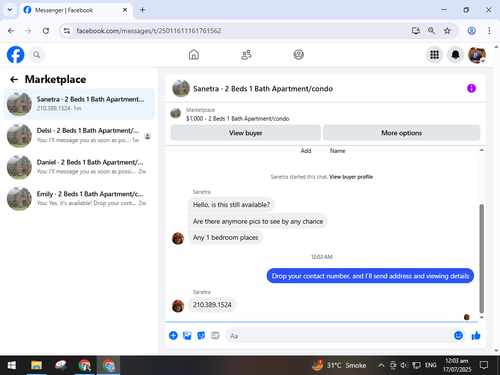Viewport: 500px width, 375px height.
Task: Open a new browser tab
Action: point(142,10)
